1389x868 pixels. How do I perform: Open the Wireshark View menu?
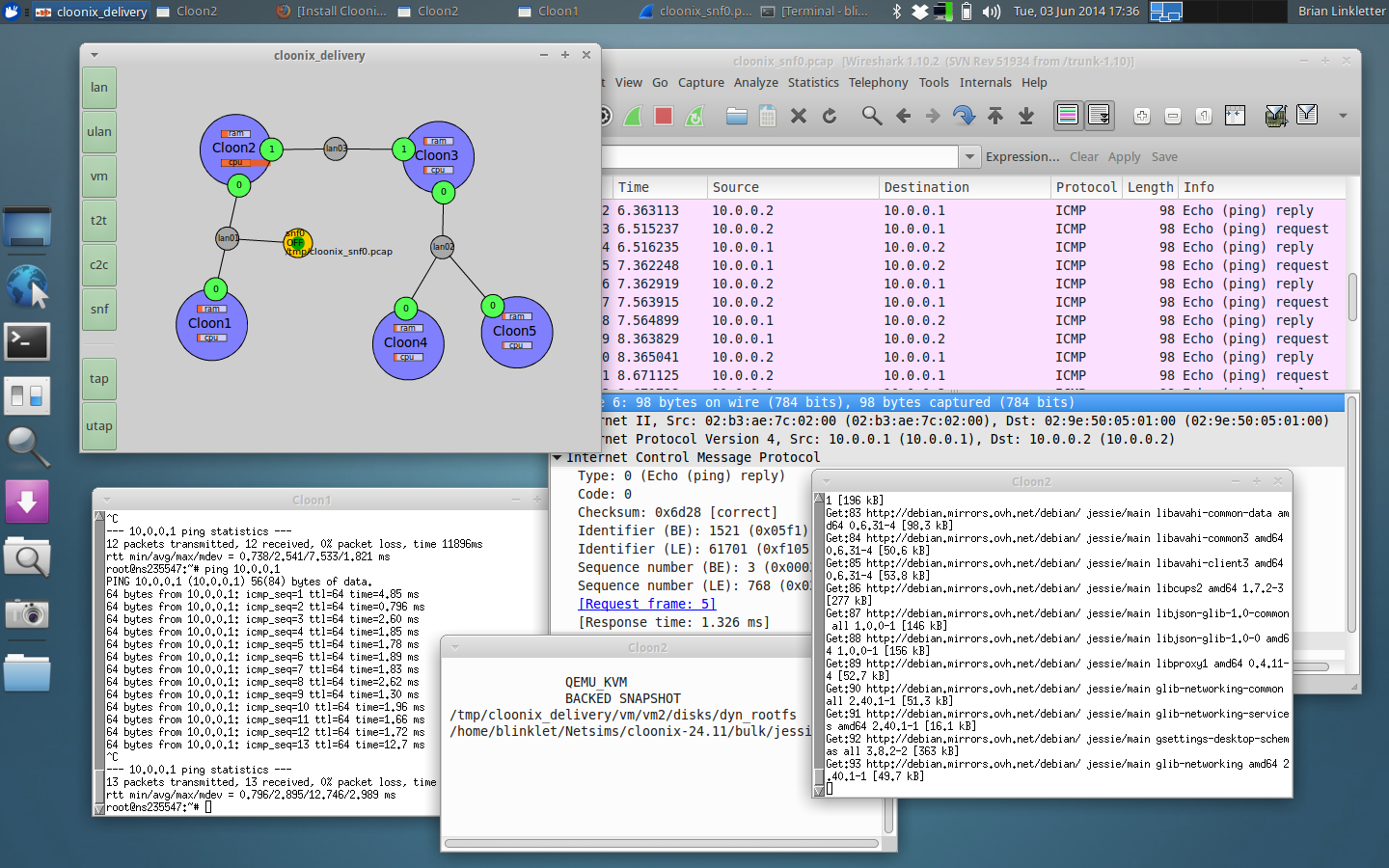point(629,83)
